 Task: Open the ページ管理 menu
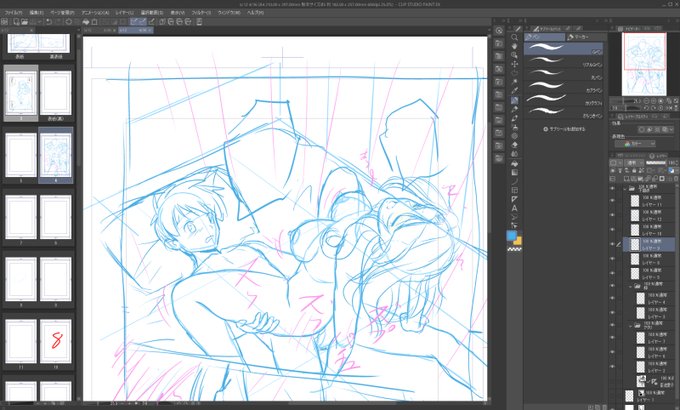tap(62, 13)
